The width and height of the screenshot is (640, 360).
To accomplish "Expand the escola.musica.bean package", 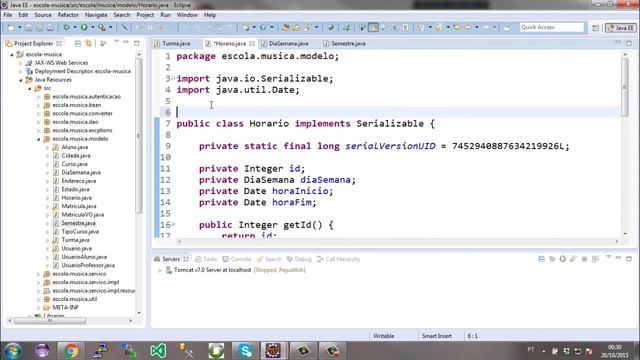I will point(38,105).
